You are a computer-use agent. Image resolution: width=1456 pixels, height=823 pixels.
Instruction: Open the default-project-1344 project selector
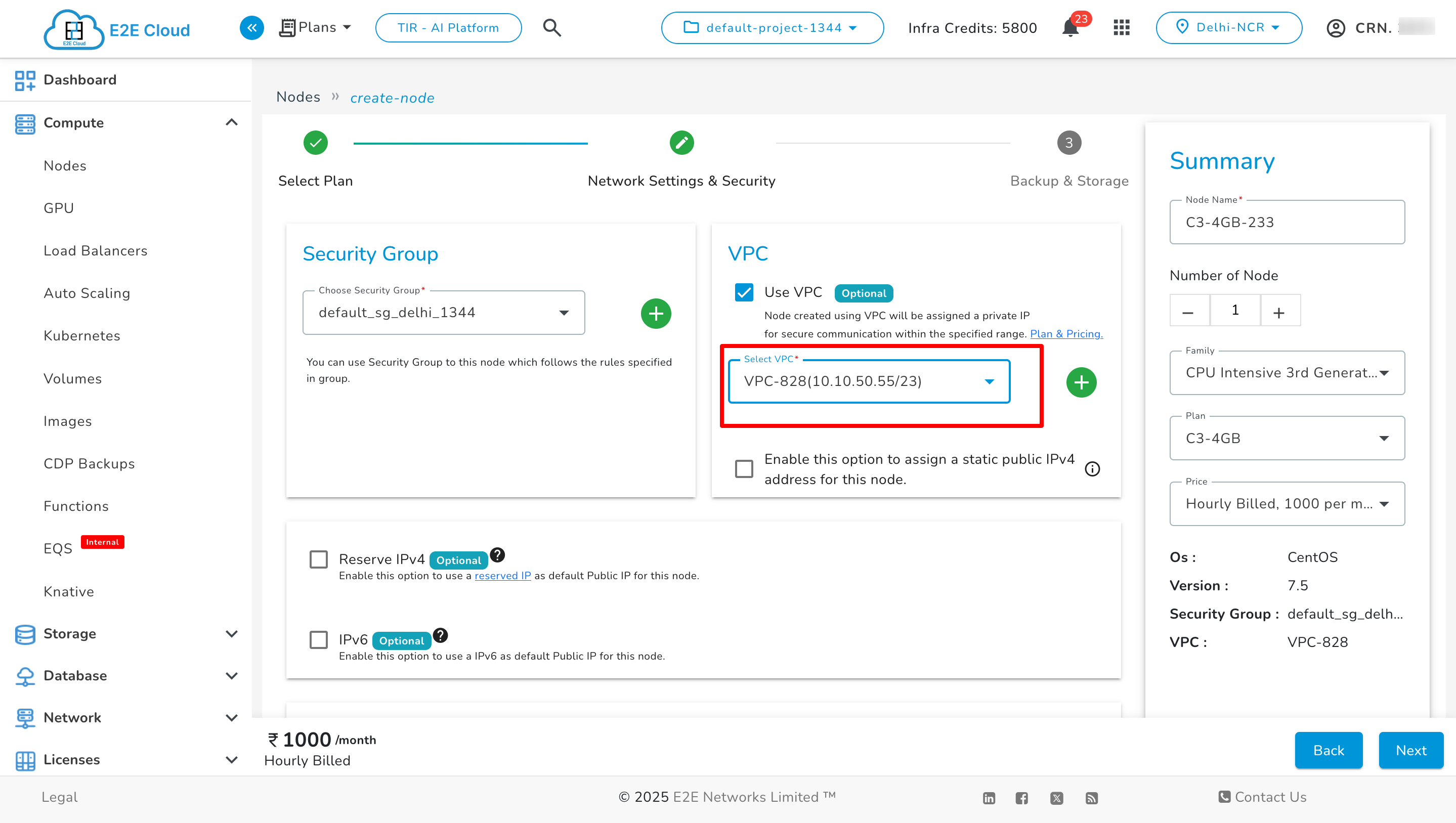pos(772,28)
